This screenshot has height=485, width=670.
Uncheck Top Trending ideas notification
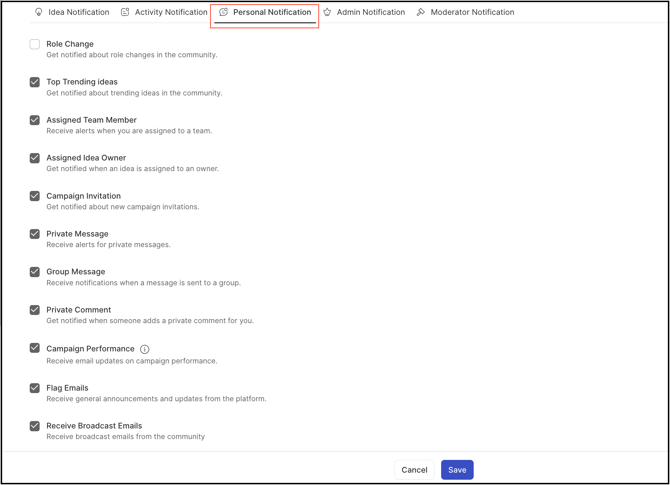point(35,82)
